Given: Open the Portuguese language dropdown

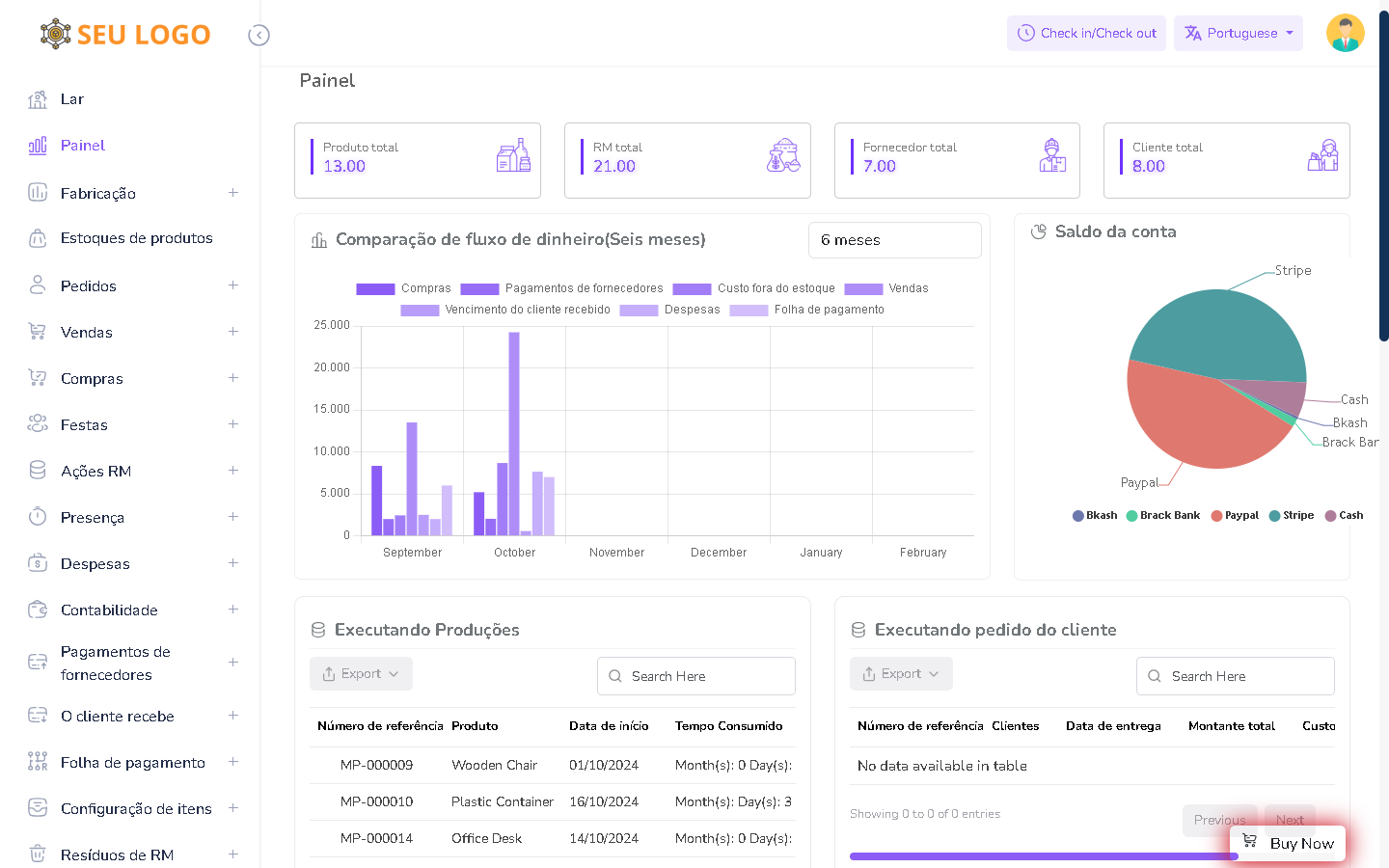Looking at the screenshot, I should pyautogui.click(x=1238, y=33).
